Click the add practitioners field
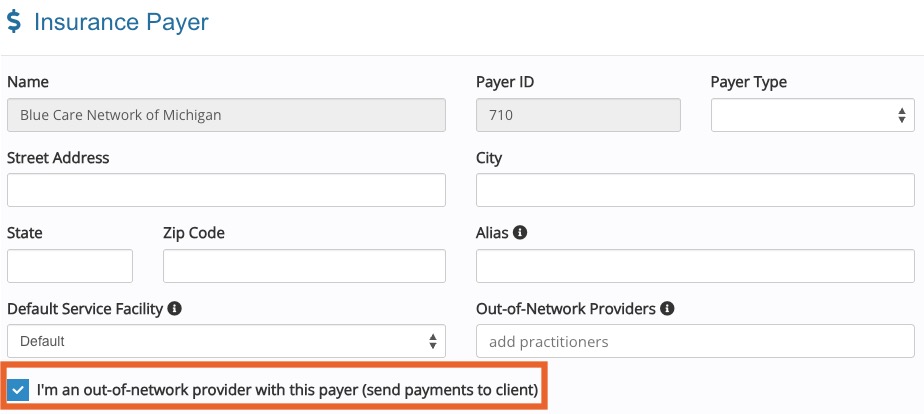924x414 pixels. coord(695,341)
